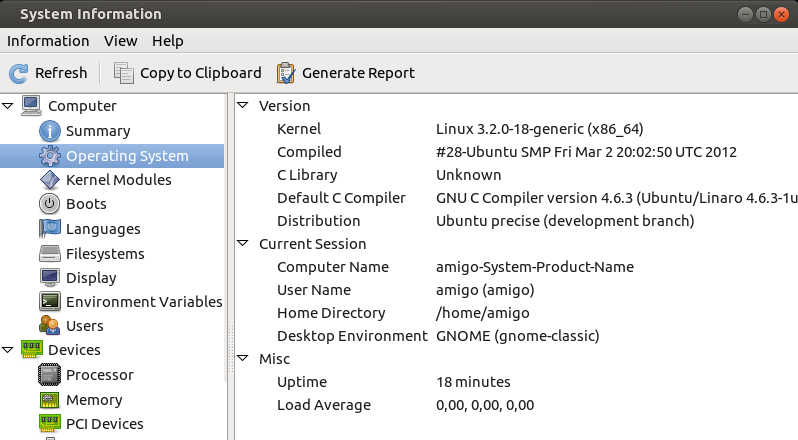Click the Devices circuit board icon

coord(32,349)
